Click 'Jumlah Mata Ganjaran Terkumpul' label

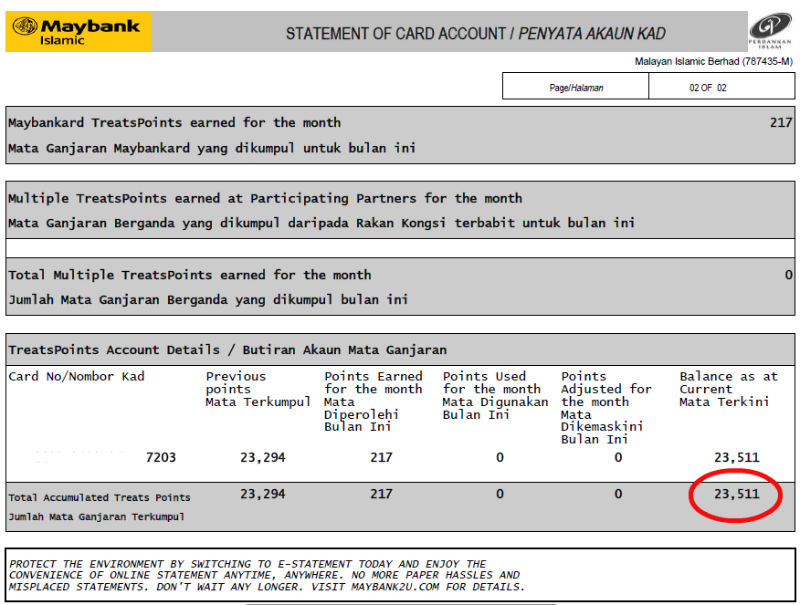[x=96, y=517]
